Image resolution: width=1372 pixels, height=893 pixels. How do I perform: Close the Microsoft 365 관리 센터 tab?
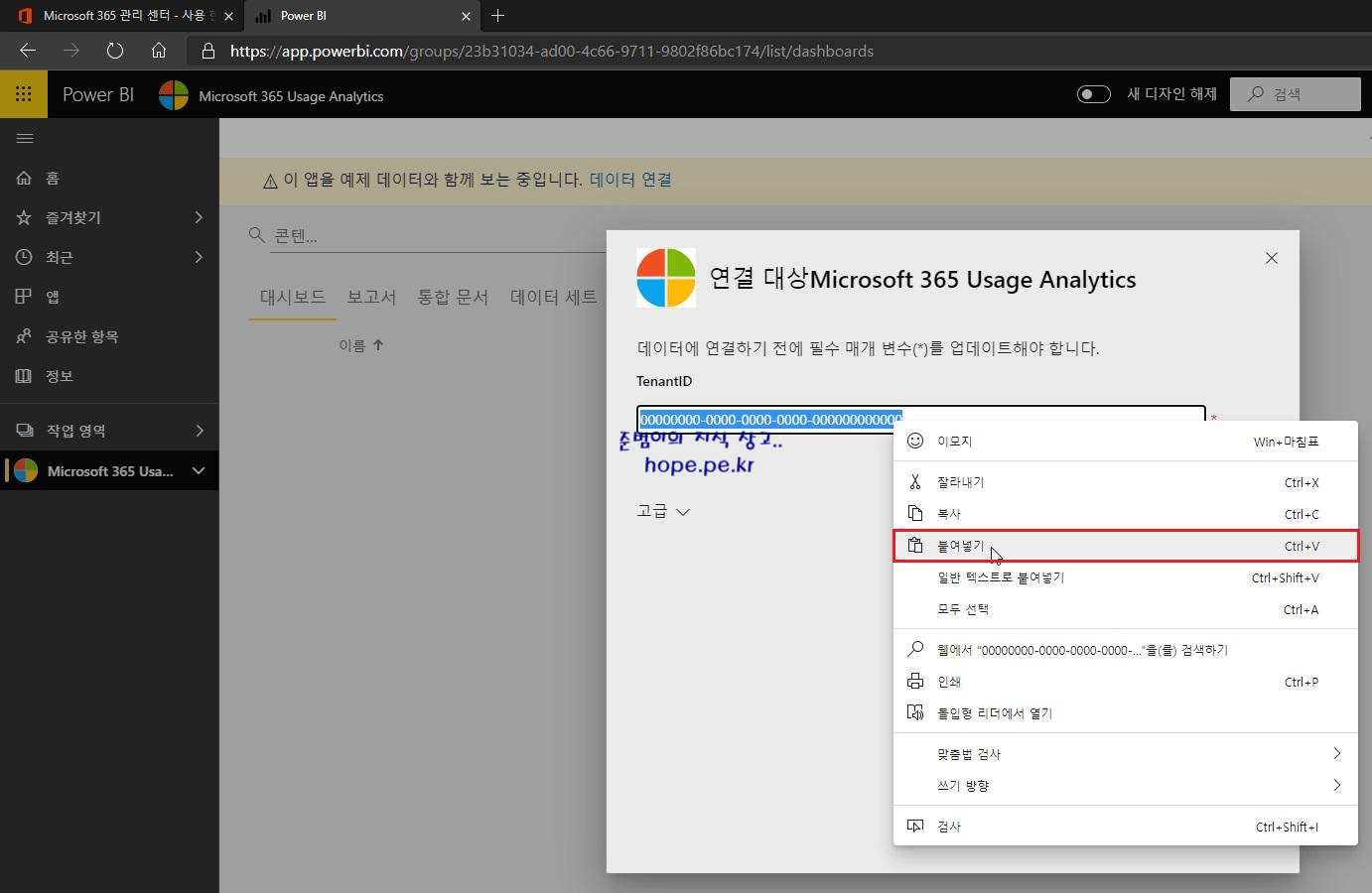[x=229, y=16]
